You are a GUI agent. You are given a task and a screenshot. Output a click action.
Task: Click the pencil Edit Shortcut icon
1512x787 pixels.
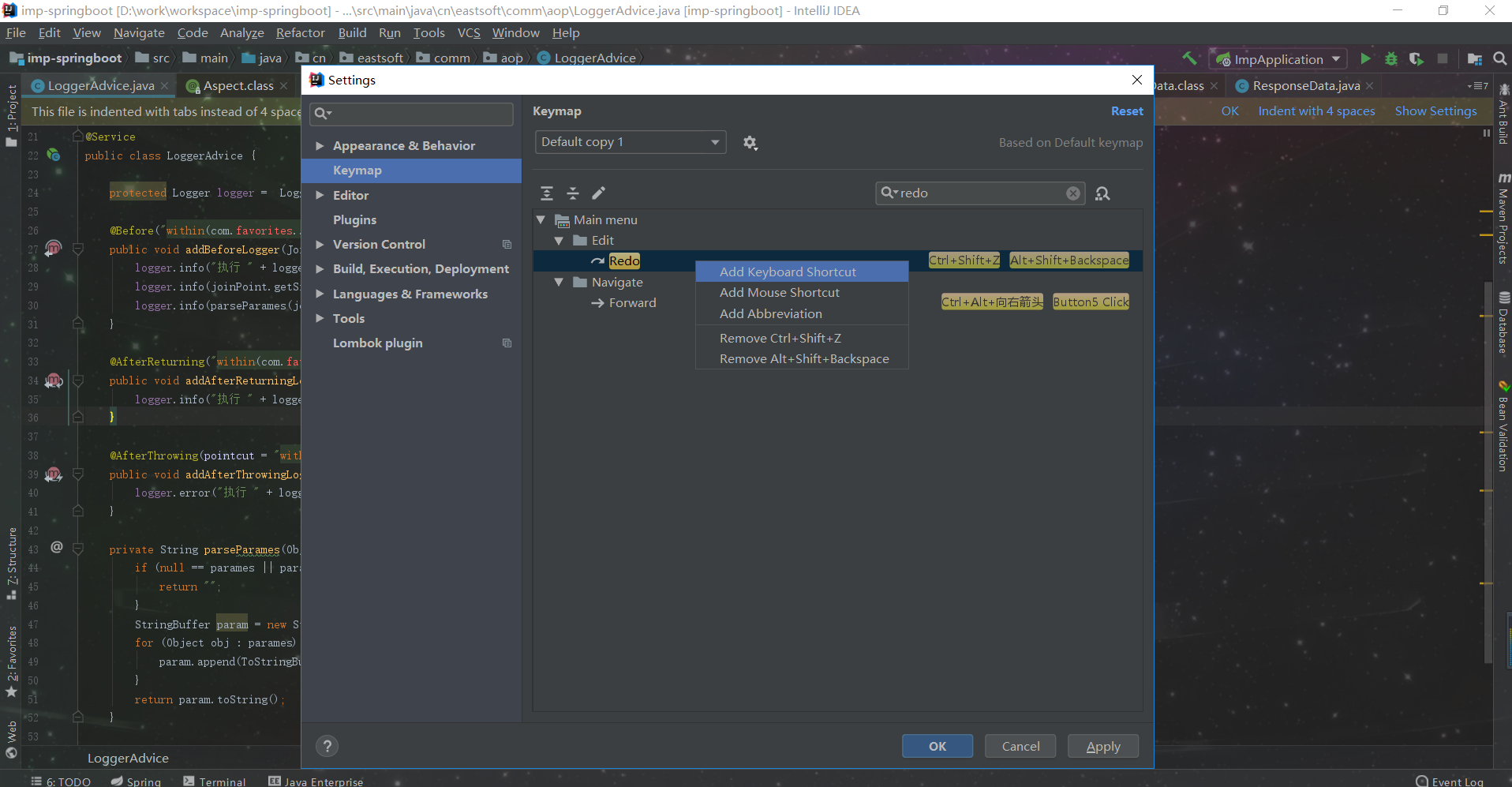[x=599, y=193]
